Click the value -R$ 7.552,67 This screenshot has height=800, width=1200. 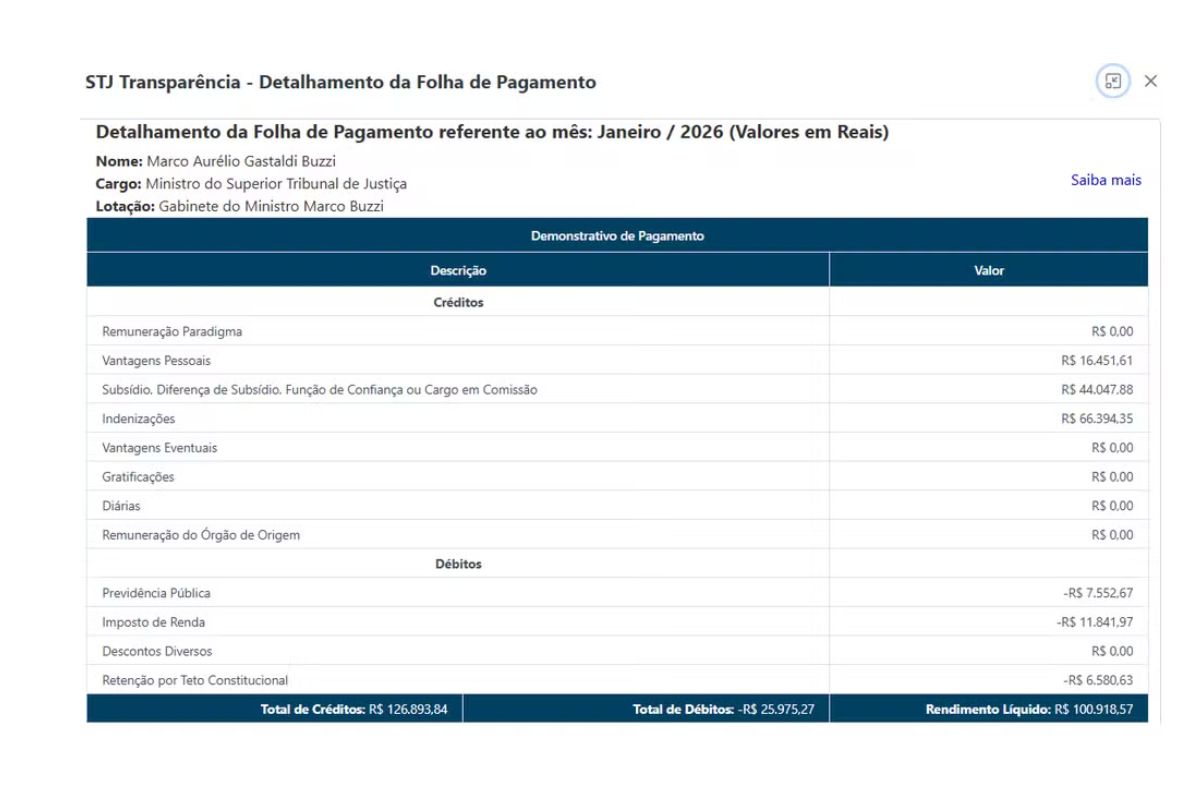pyautogui.click(x=1098, y=593)
